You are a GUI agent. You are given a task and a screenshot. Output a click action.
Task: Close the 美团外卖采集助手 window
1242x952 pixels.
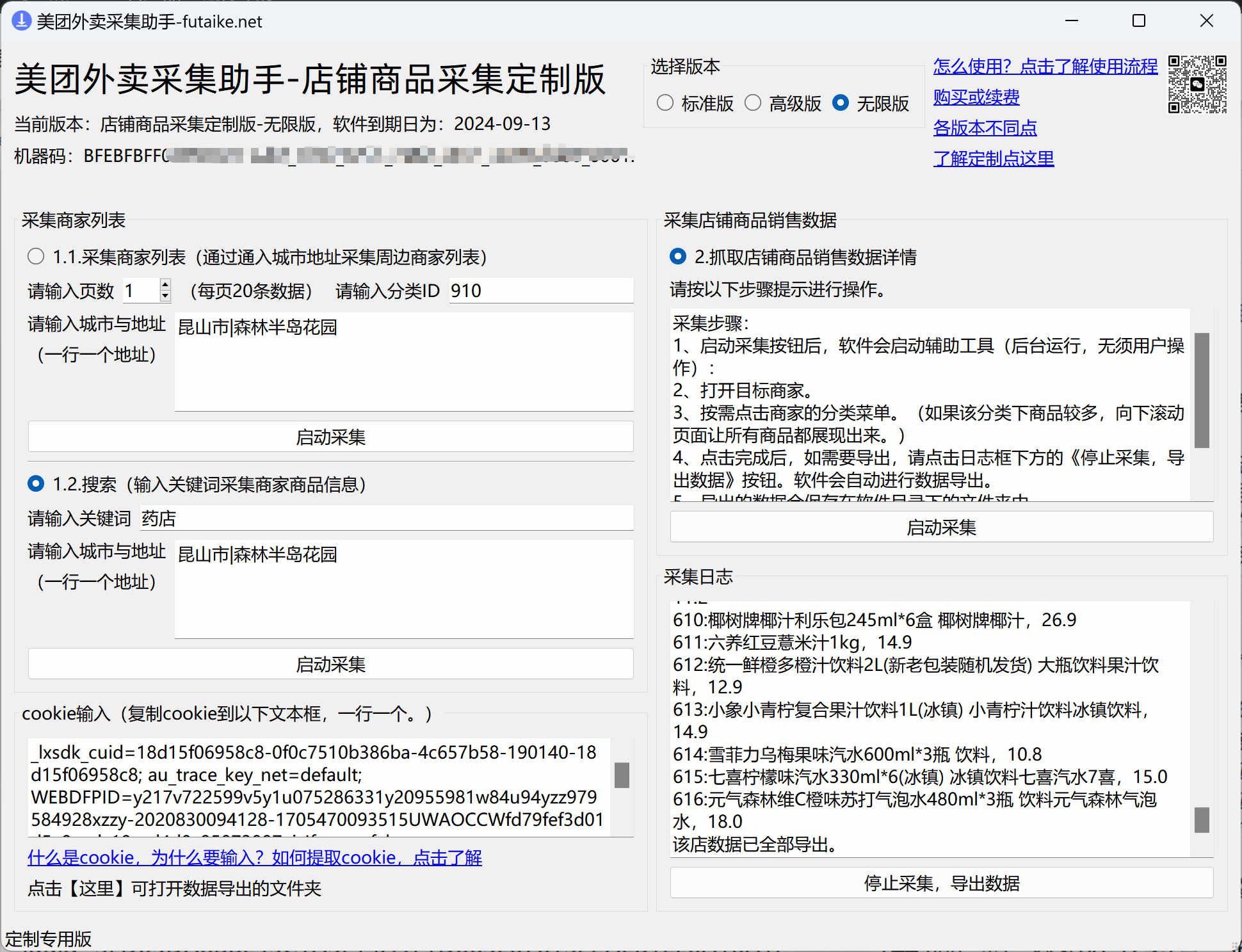(1207, 21)
